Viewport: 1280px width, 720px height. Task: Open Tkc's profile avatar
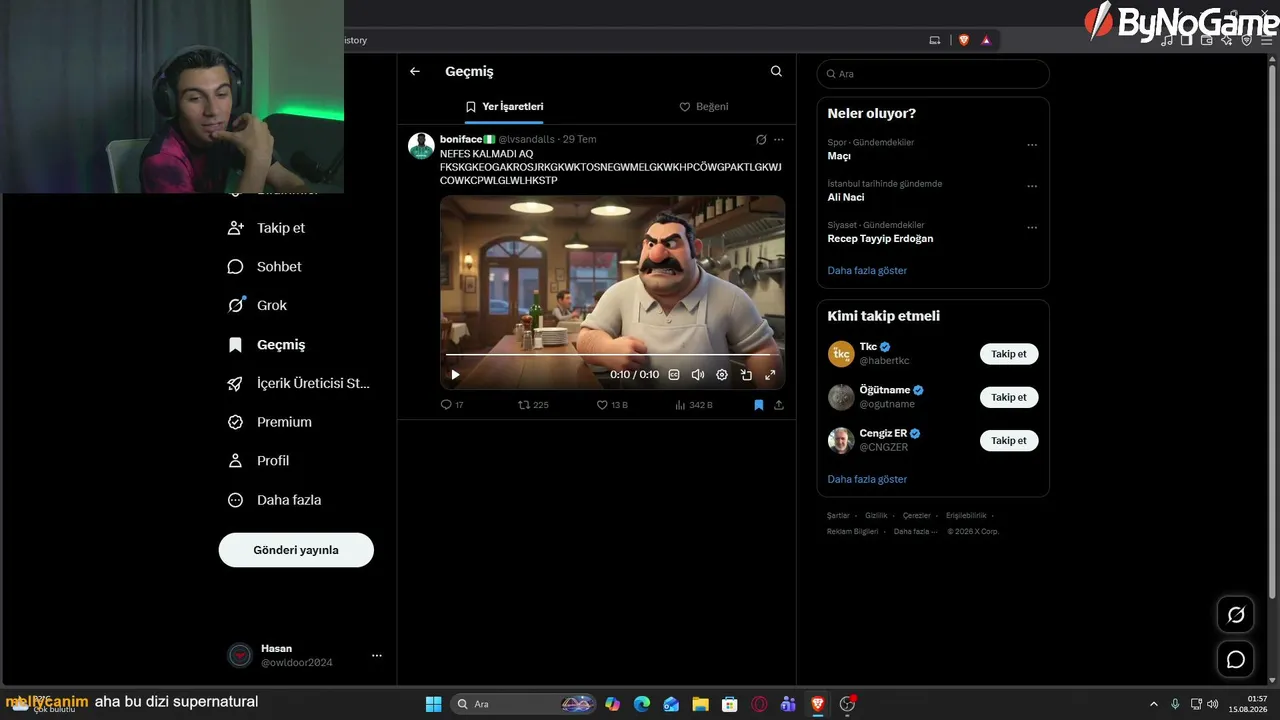[841, 354]
